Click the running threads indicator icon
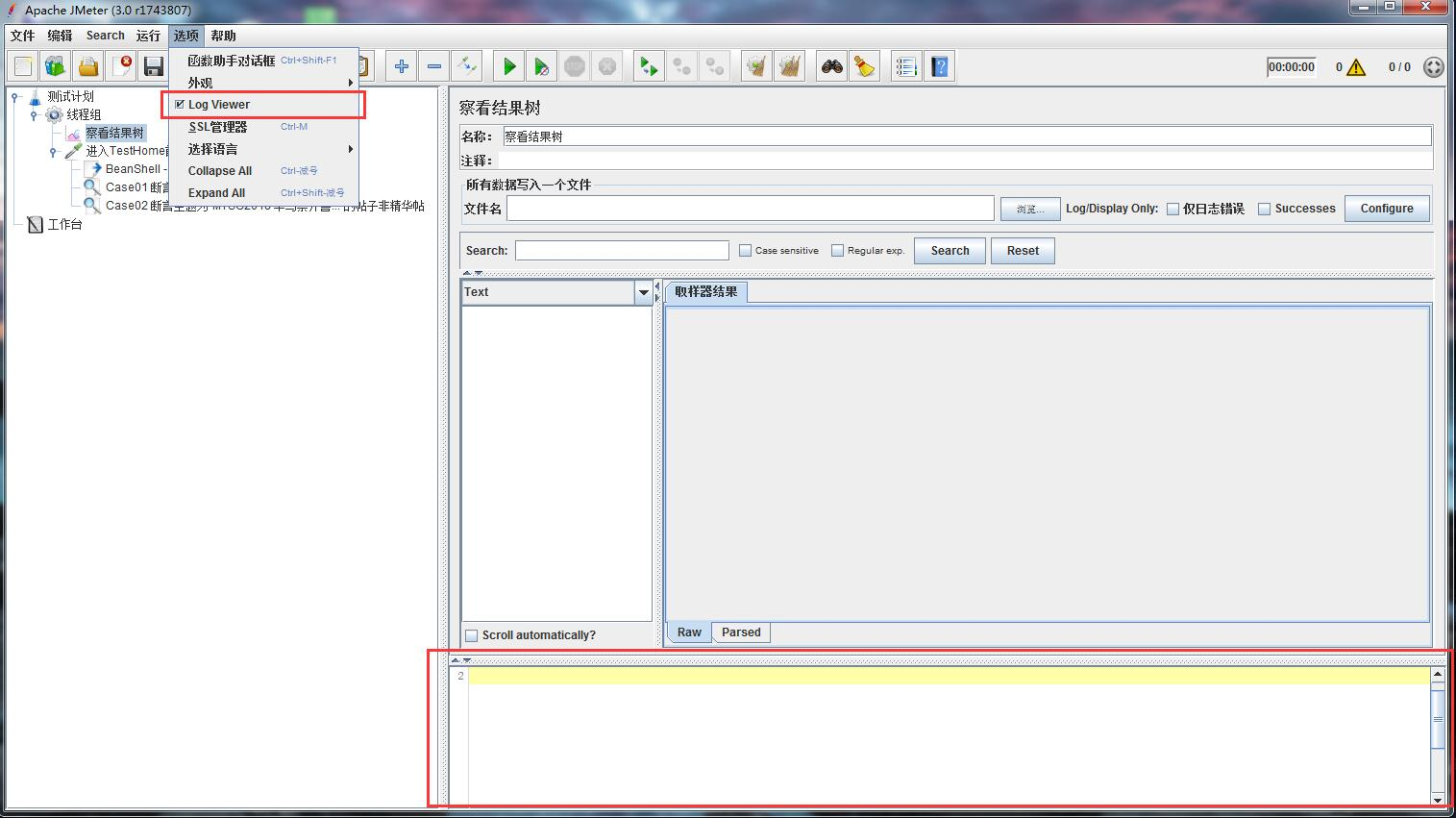The width and height of the screenshot is (1456, 818). click(x=1433, y=67)
